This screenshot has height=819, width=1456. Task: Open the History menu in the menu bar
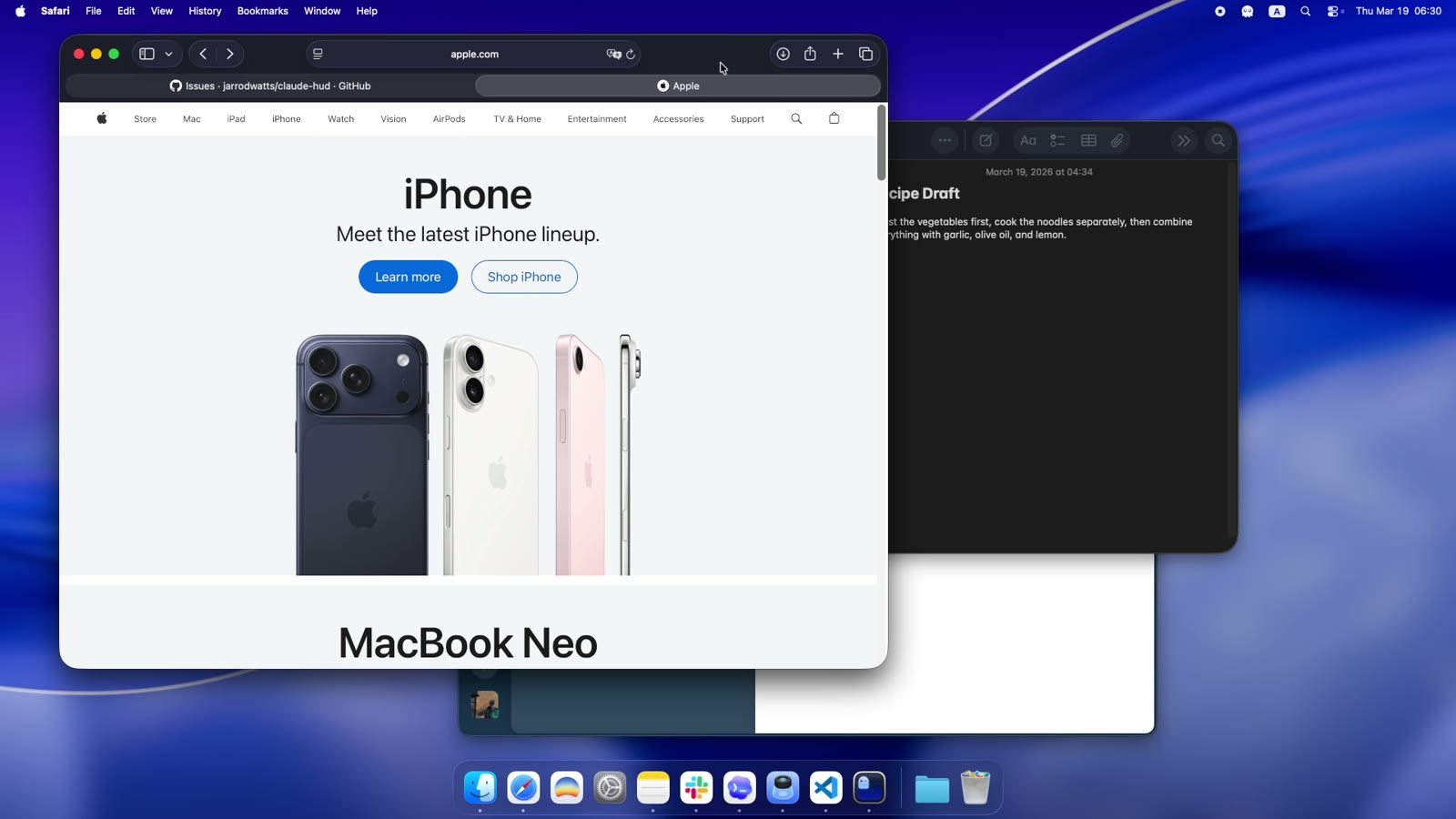point(205,11)
